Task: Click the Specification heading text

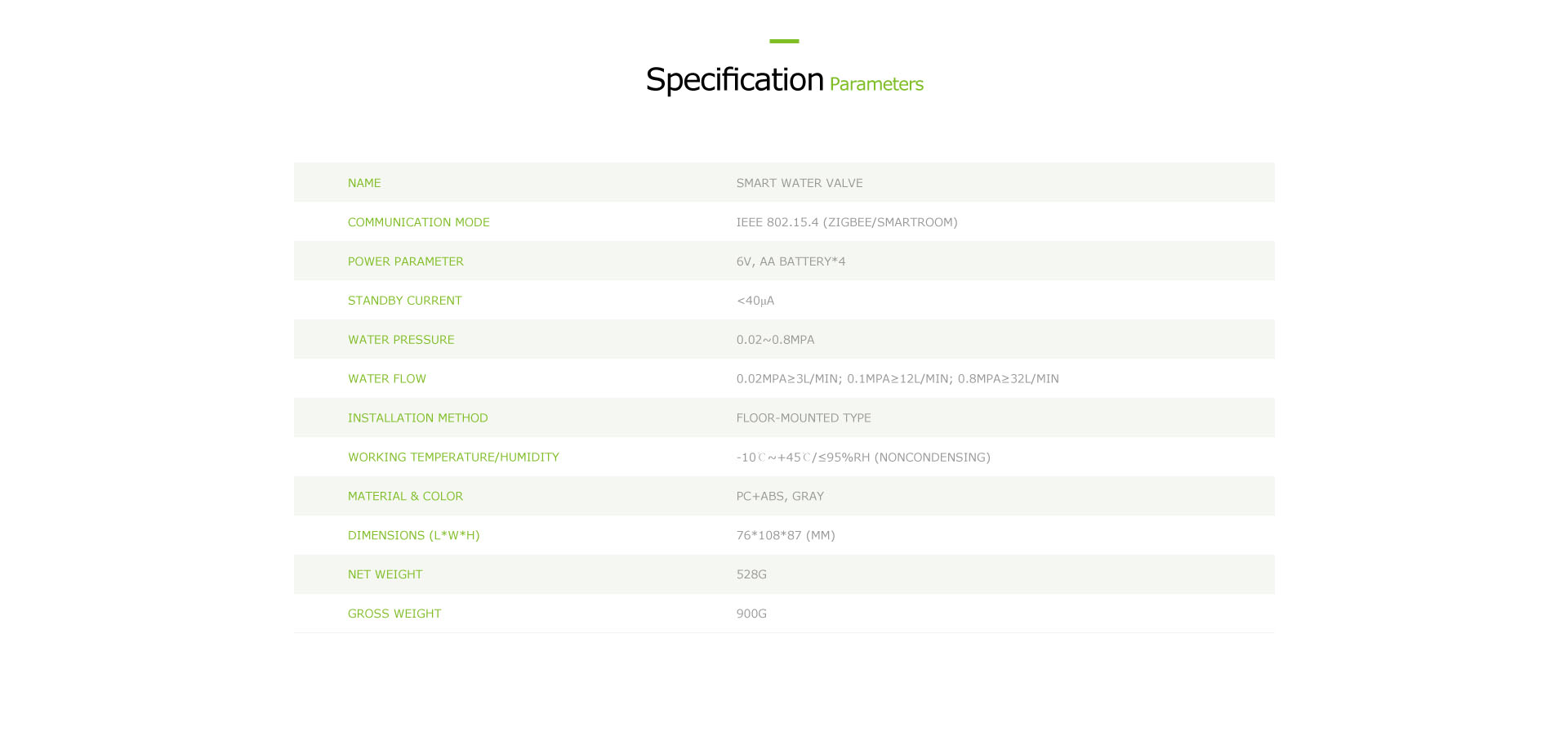Action: point(734,80)
